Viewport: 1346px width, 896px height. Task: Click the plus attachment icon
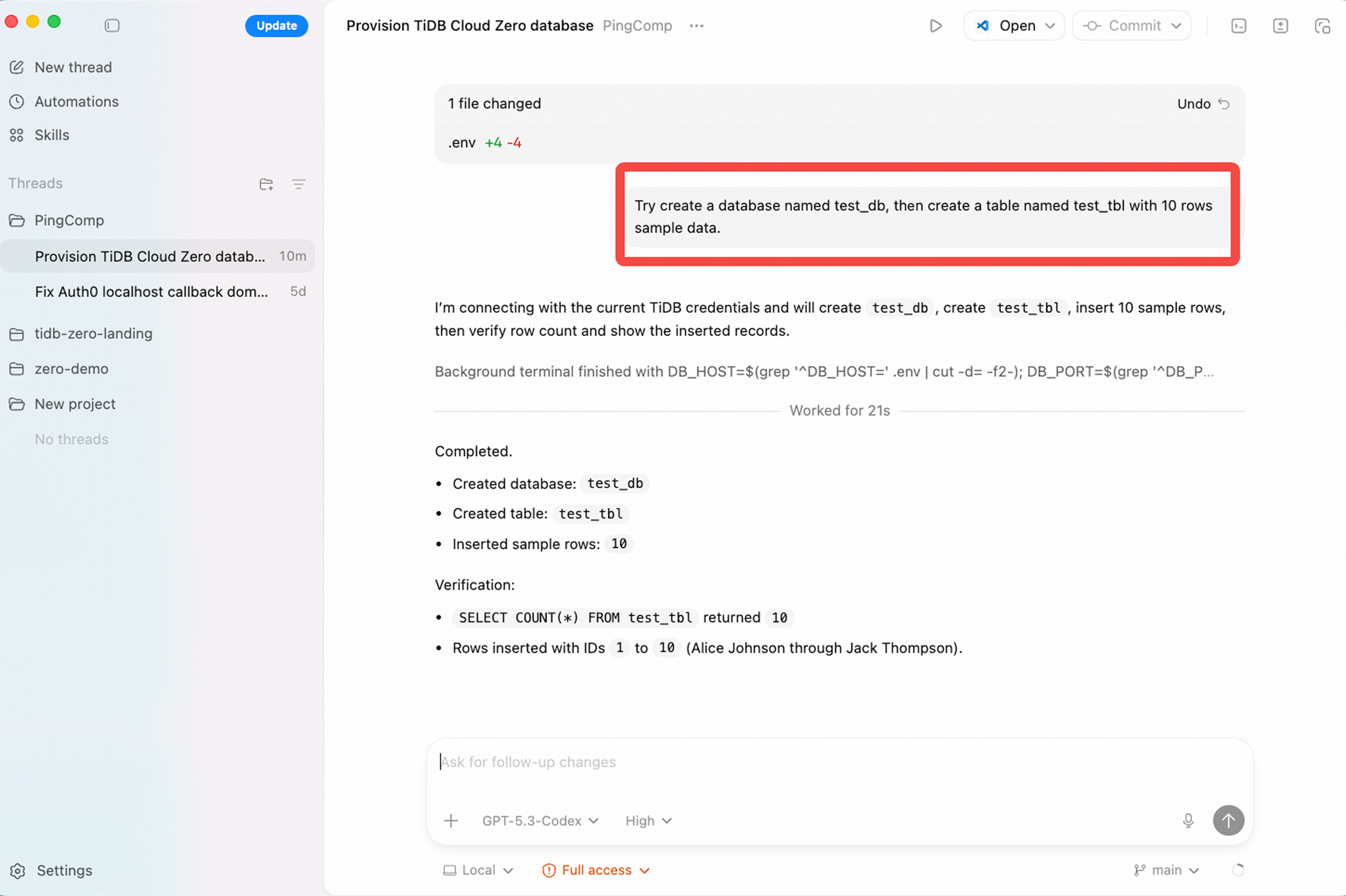(451, 821)
